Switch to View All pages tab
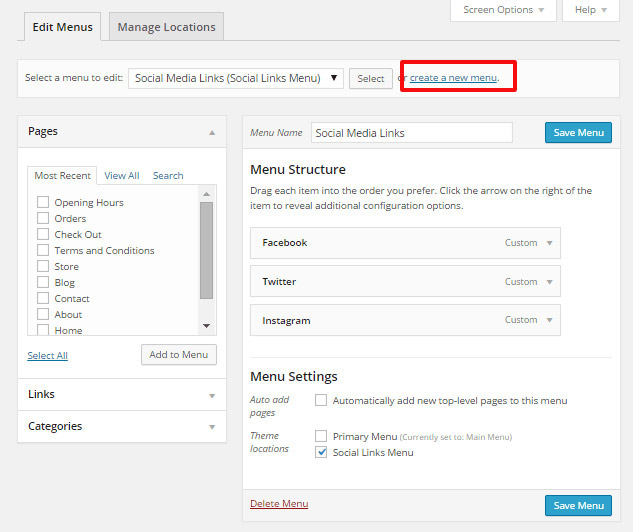This screenshot has width=633, height=532. coord(122,176)
